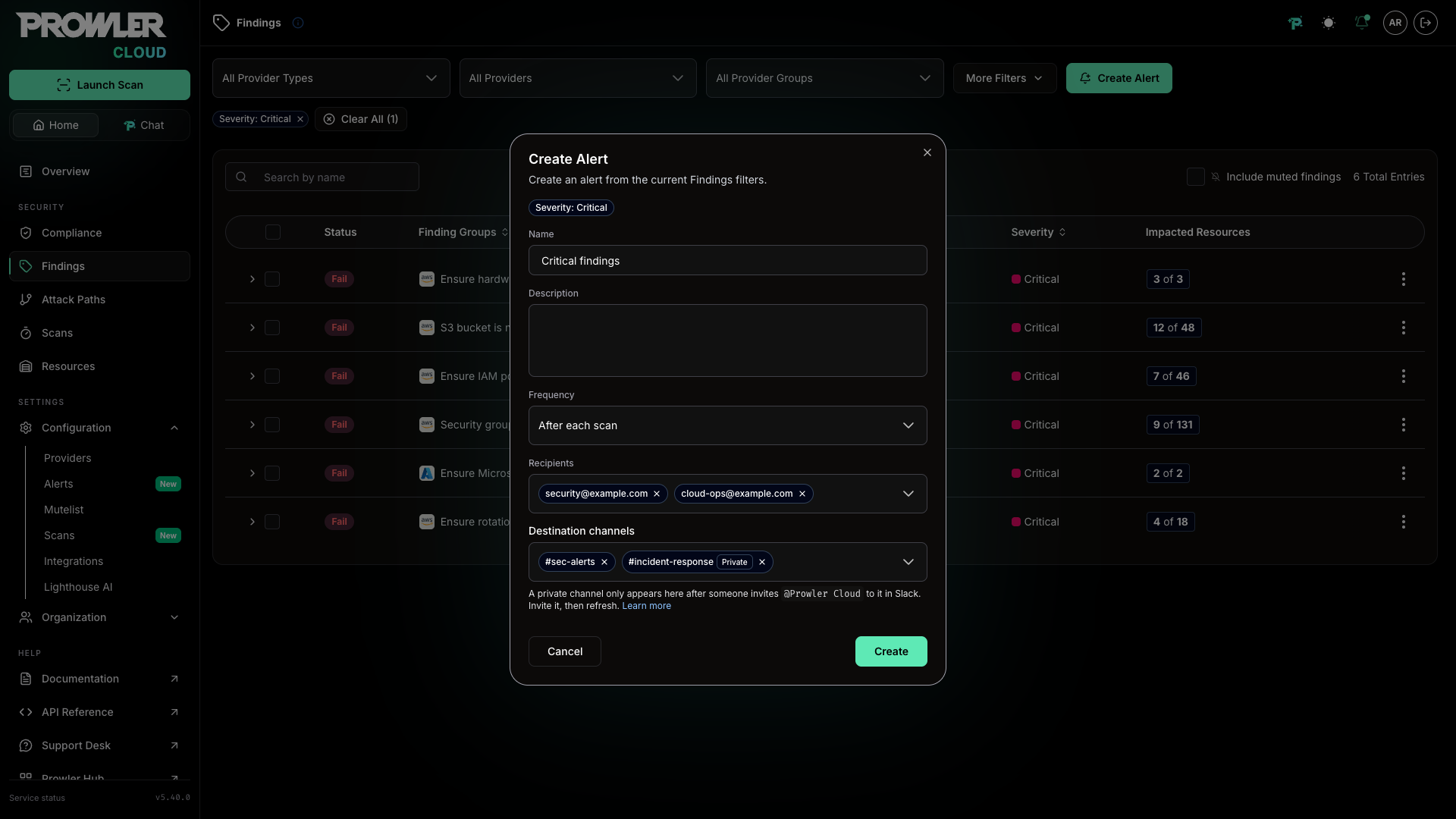The height and width of the screenshot is (819, 1456).
Task: Open row actions for 12 of 48 finding
Action: (1404, 328)
